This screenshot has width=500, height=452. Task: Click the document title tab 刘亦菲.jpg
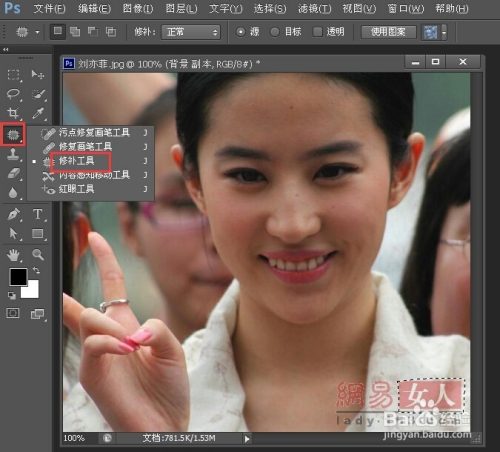[168, 63]
